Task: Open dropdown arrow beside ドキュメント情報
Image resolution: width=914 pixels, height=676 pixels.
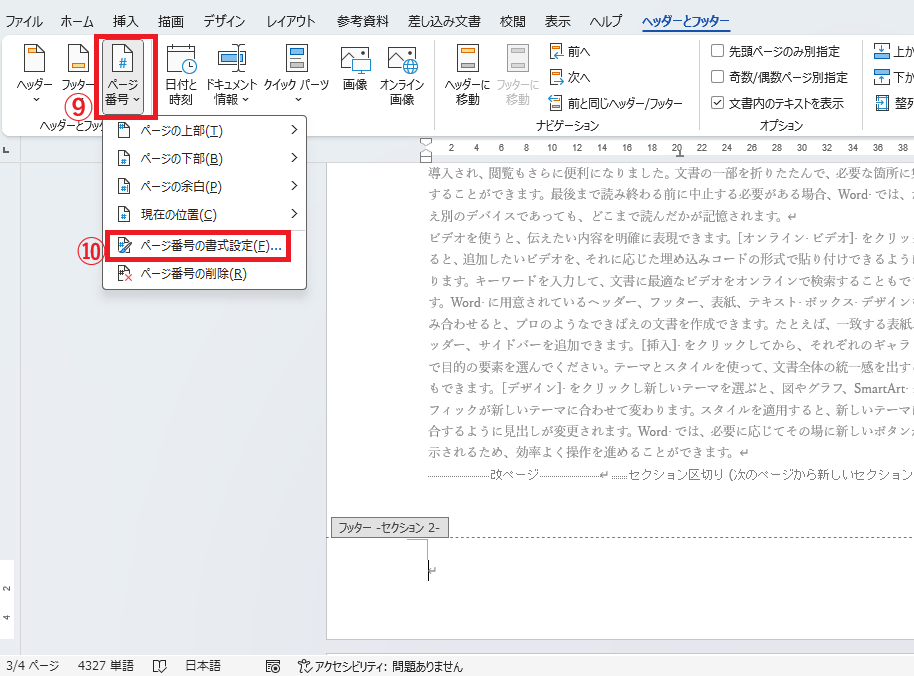Action: tap(245, 100)
